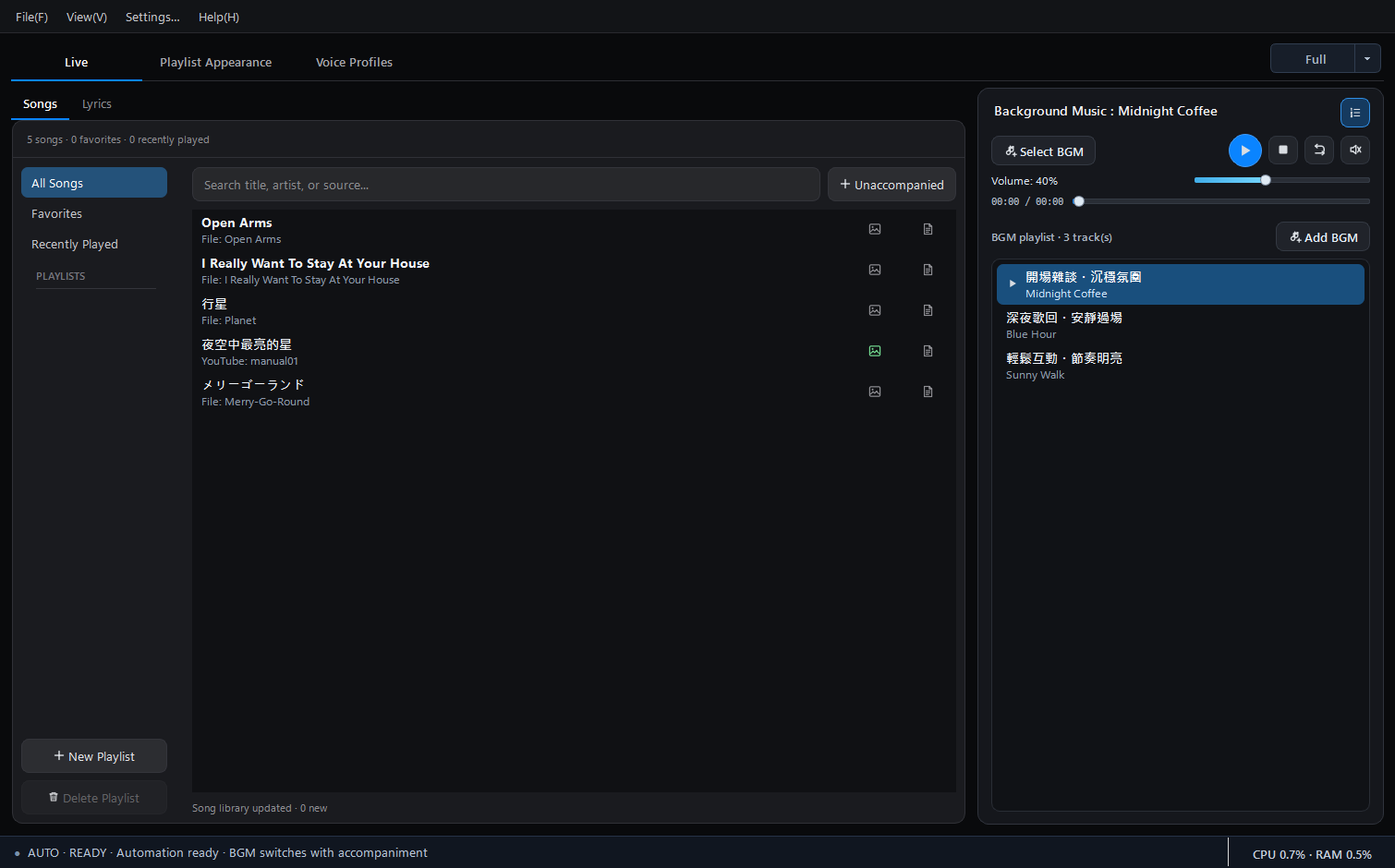Toggle BGM playlist panel icon
This screenshot has height=868, width=1395.
1355,113
